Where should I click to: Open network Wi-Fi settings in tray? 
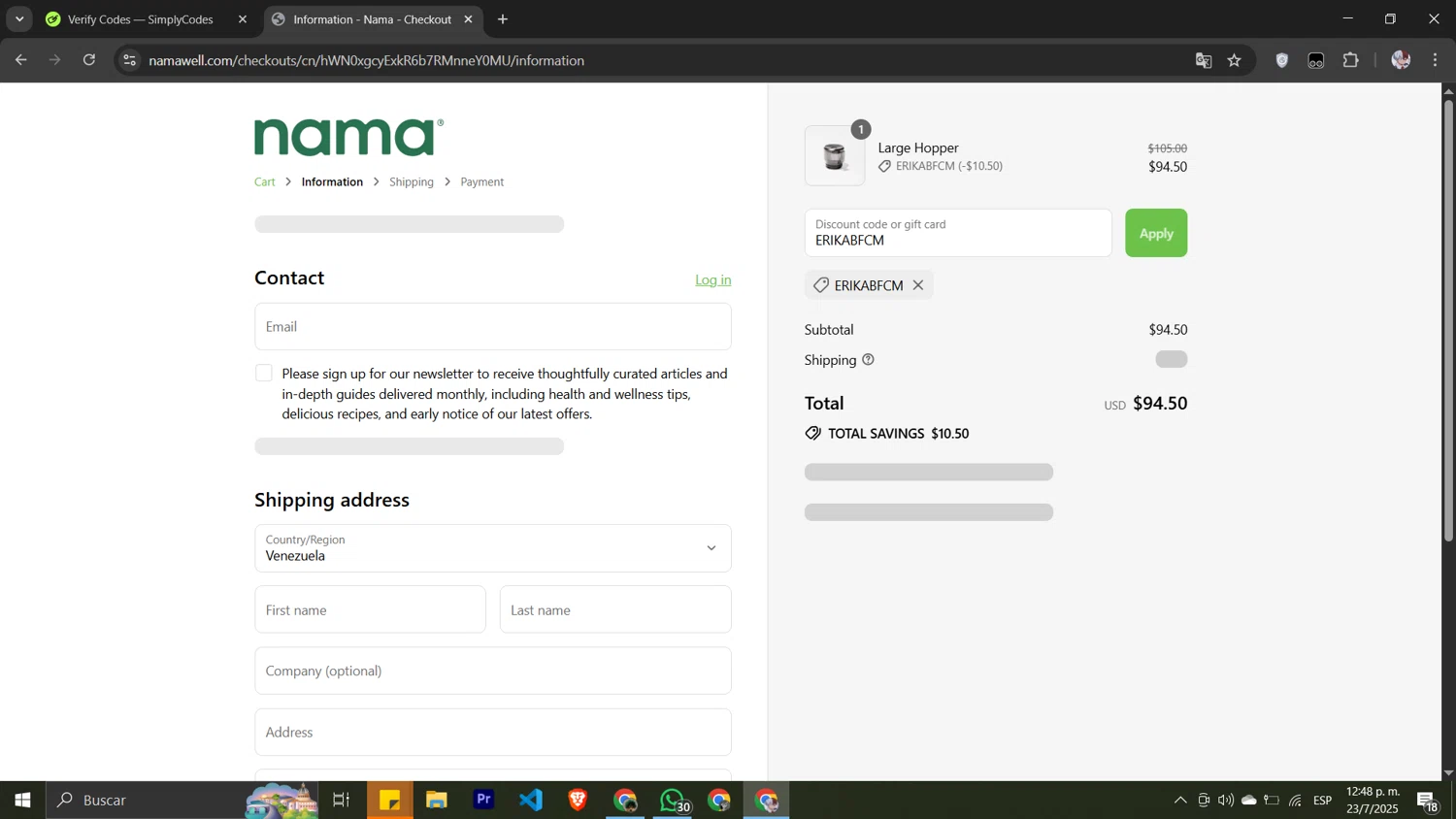click(1296, 801)
